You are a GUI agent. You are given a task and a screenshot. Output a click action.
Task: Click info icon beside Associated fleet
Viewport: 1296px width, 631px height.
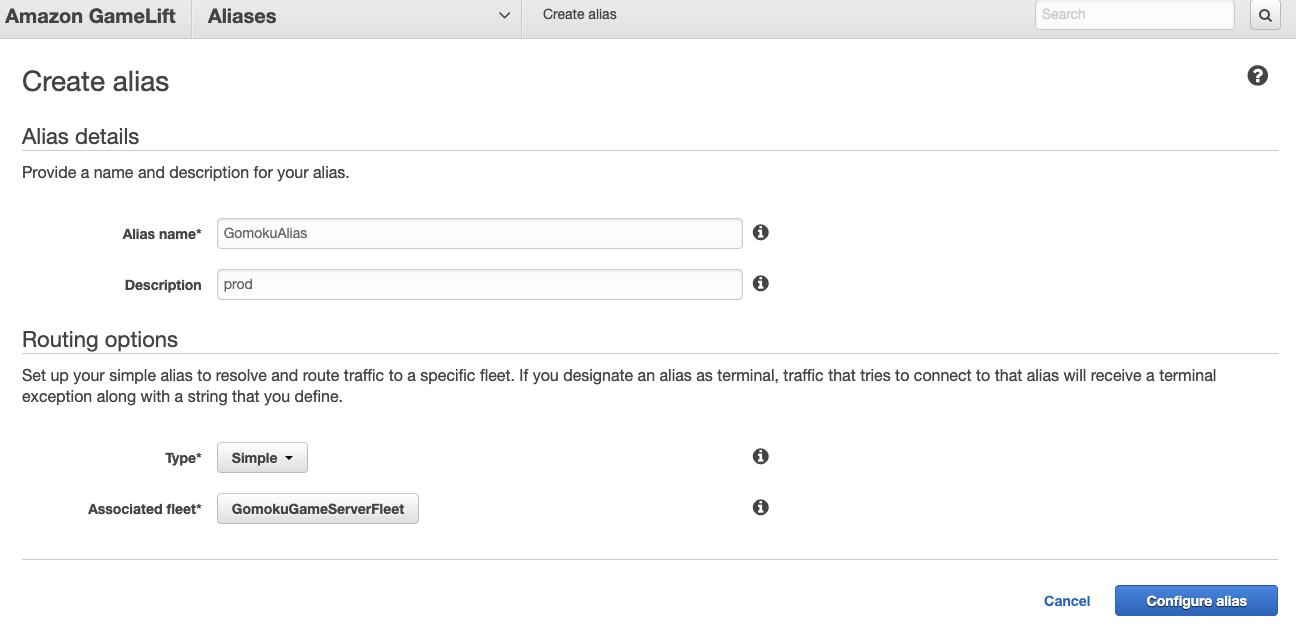point(760,508)
